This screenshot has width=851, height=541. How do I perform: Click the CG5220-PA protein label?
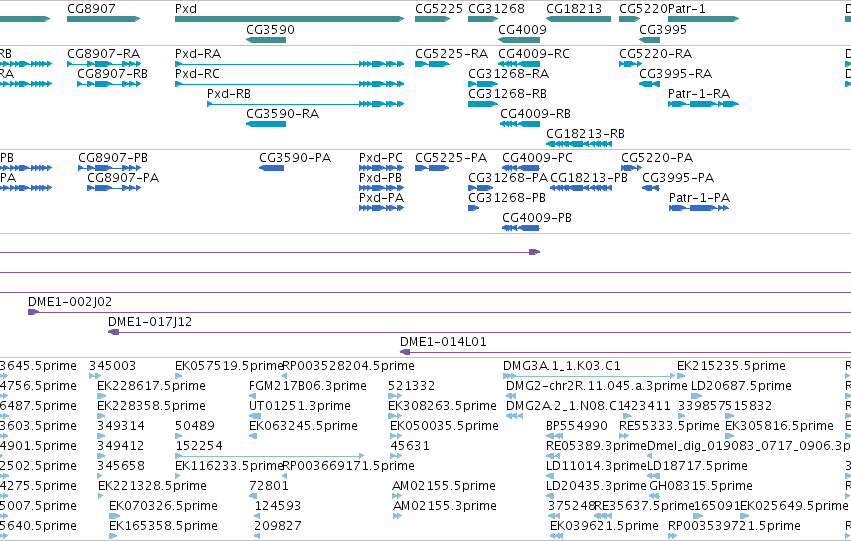pyautogui.click(x=657, y=158)
